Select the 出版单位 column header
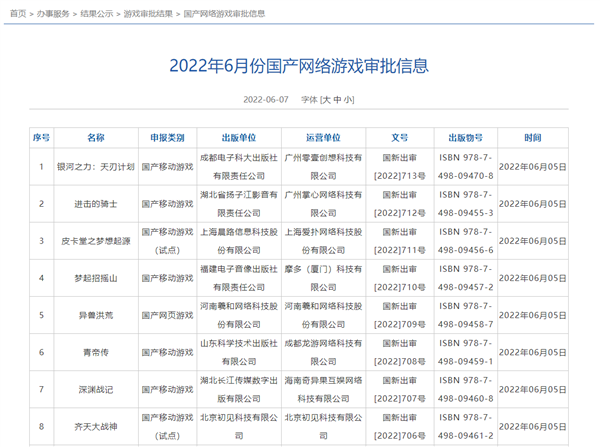600x447 pixels. 238,137
